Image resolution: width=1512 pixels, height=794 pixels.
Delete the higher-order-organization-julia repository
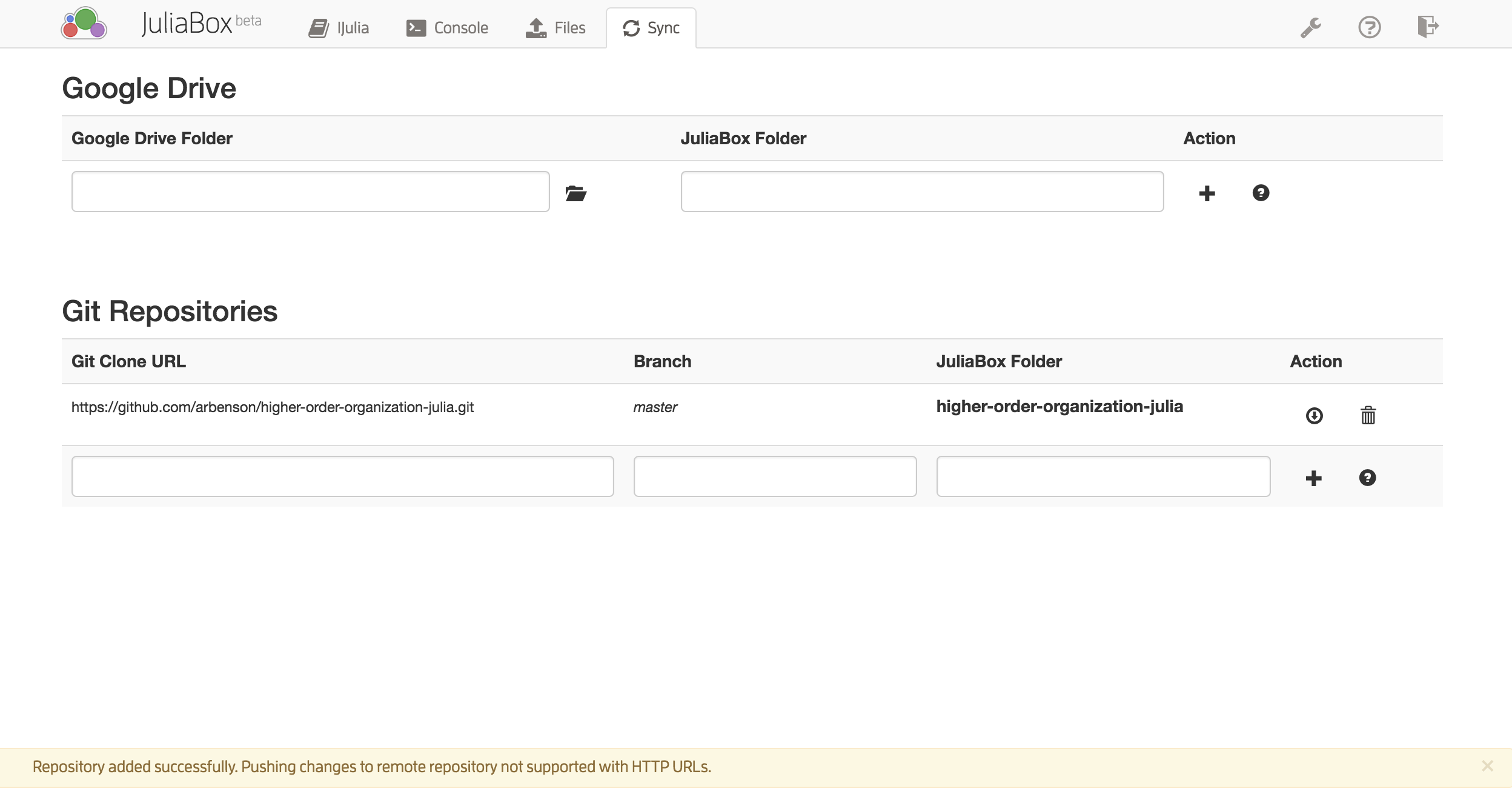tap(1368, 416)
